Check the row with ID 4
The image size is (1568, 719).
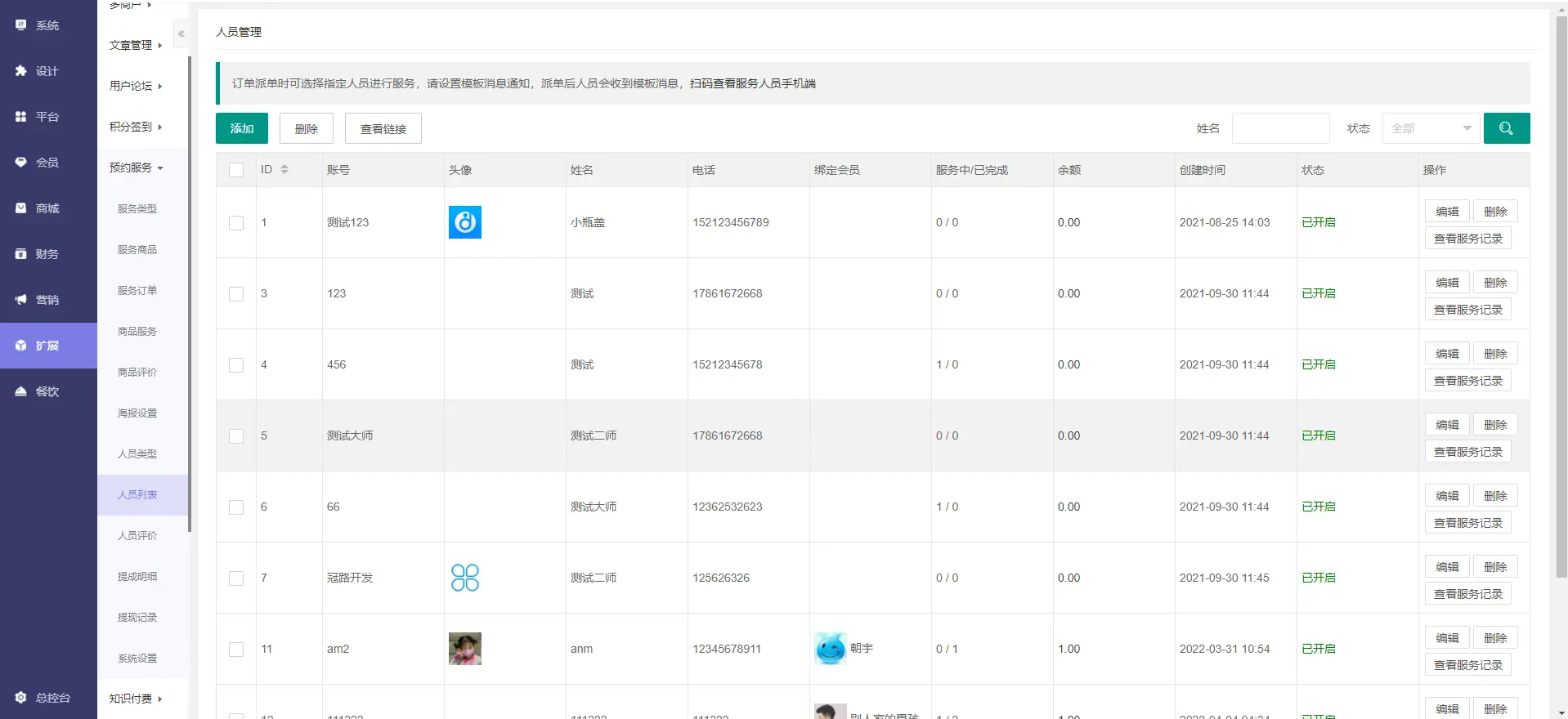[x=236, y=365]
